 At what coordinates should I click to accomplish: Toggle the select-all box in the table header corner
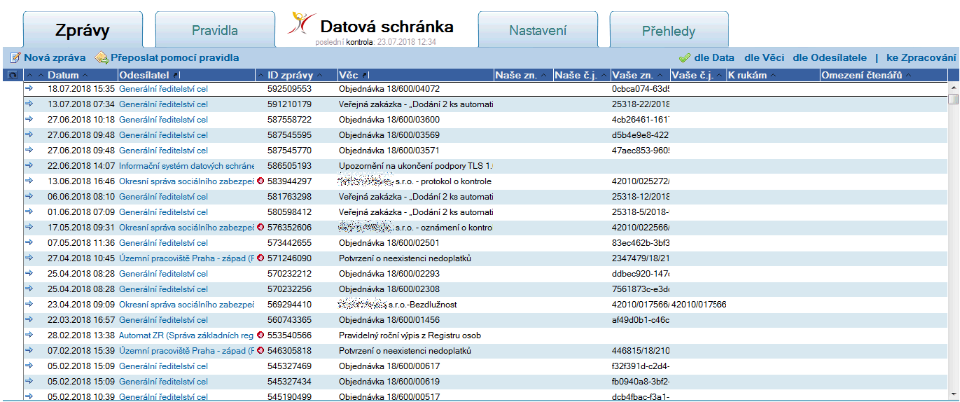pos(11,75)
